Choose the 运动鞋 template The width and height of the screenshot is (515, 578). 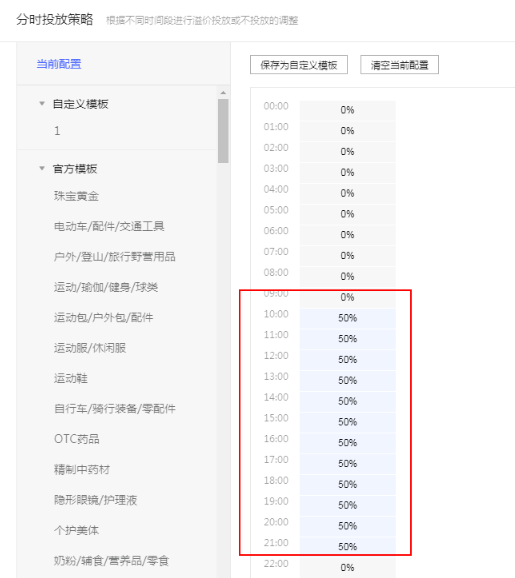(x=71, y=378)
